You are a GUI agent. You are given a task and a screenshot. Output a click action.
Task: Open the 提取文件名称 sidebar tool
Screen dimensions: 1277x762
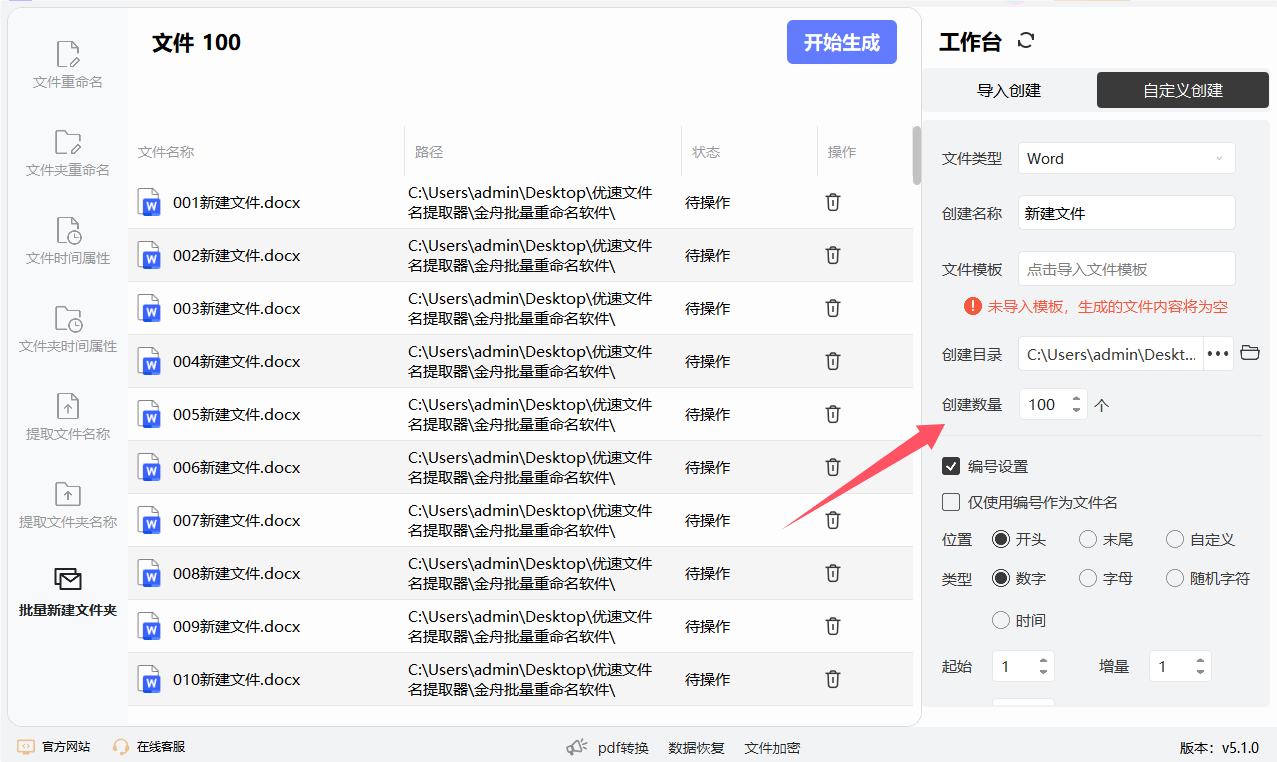coord(68,417)
